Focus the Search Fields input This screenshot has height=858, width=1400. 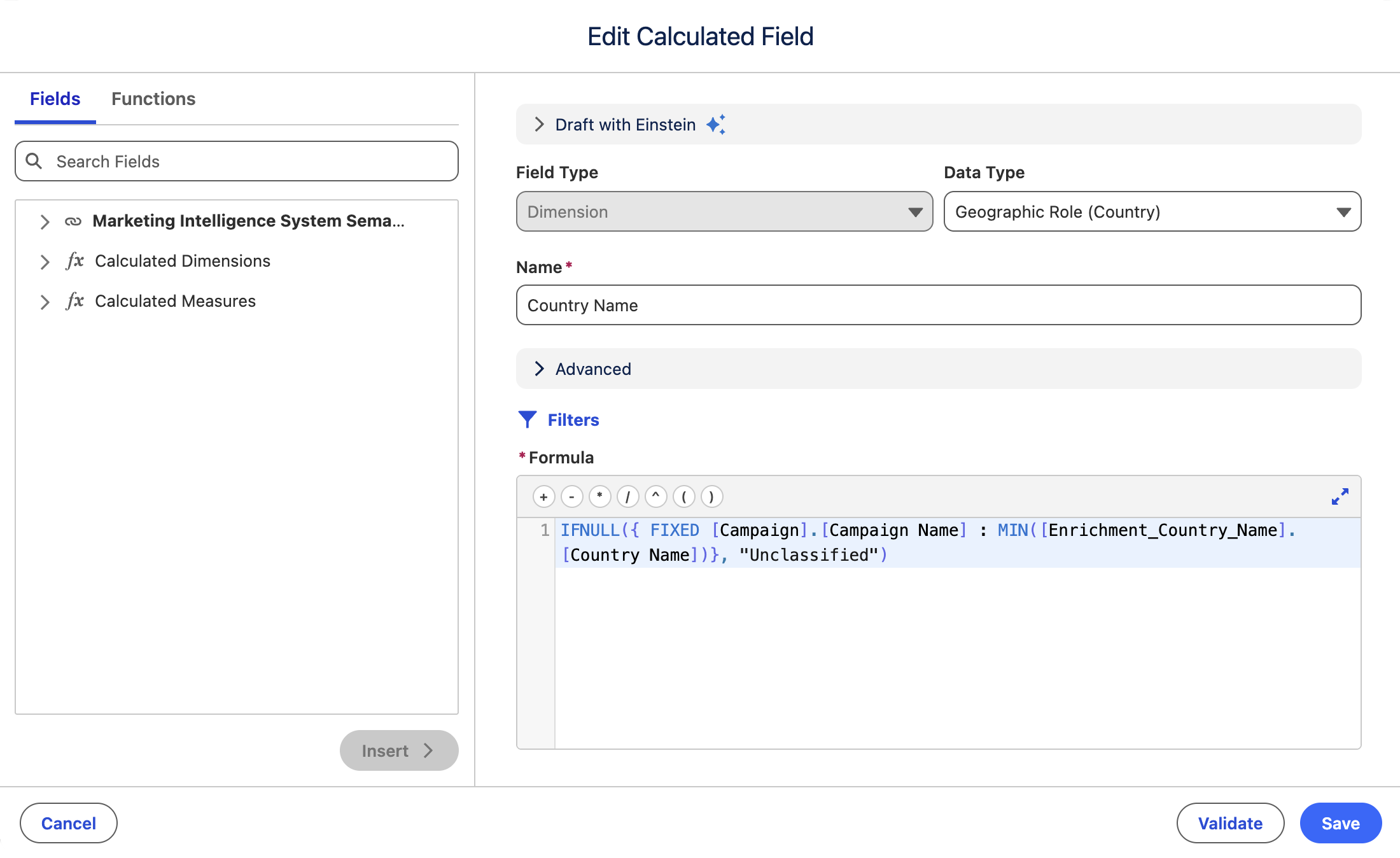[x=237, y=161]
